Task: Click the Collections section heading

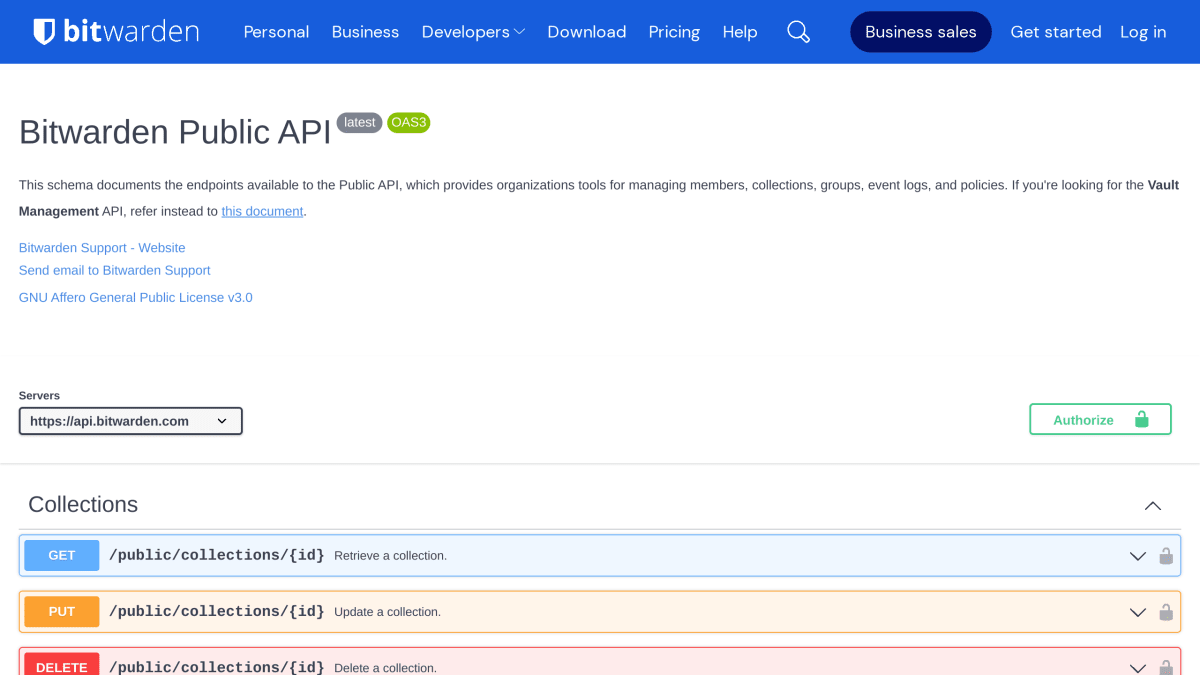Action: click(83, 504)
